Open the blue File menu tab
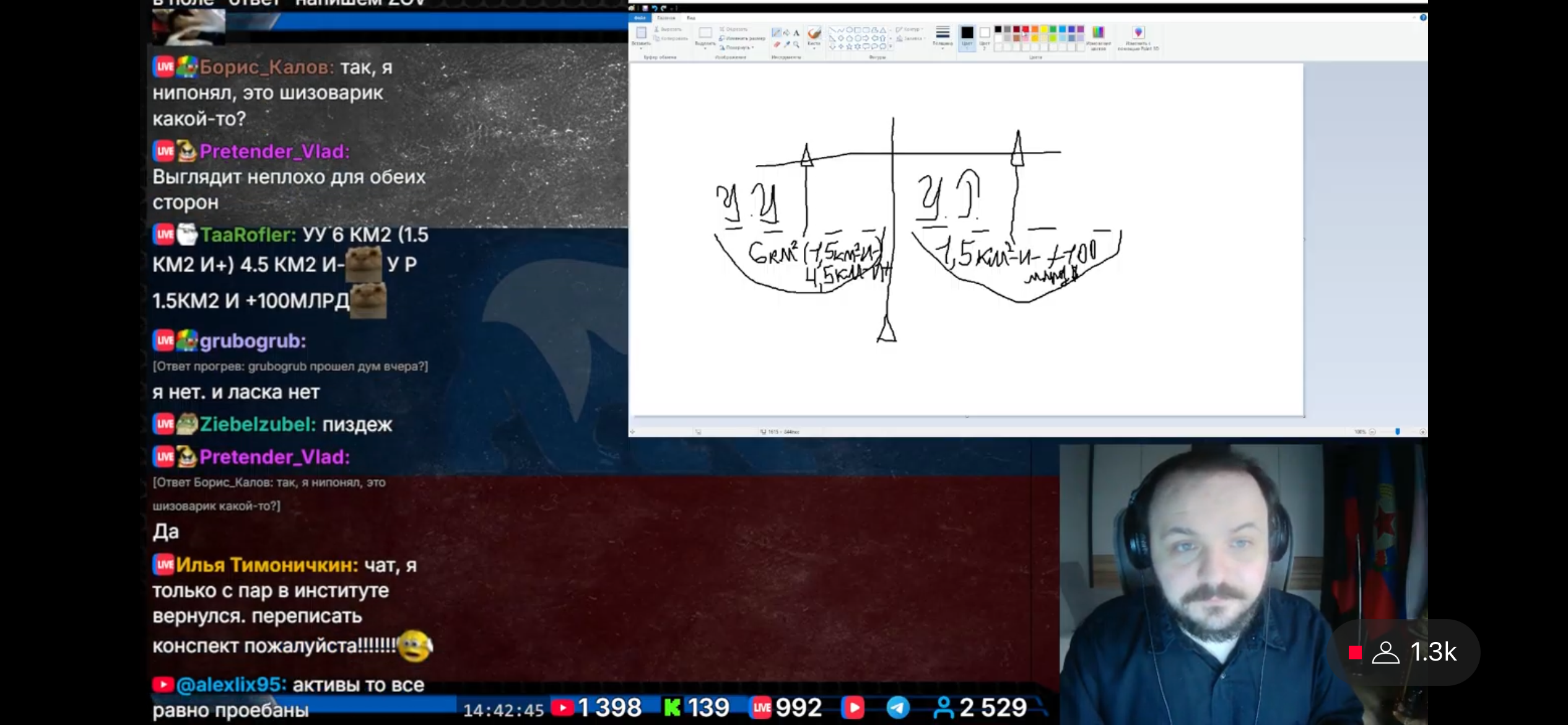Screen dimensions: 1568x725 pos(640,18)
